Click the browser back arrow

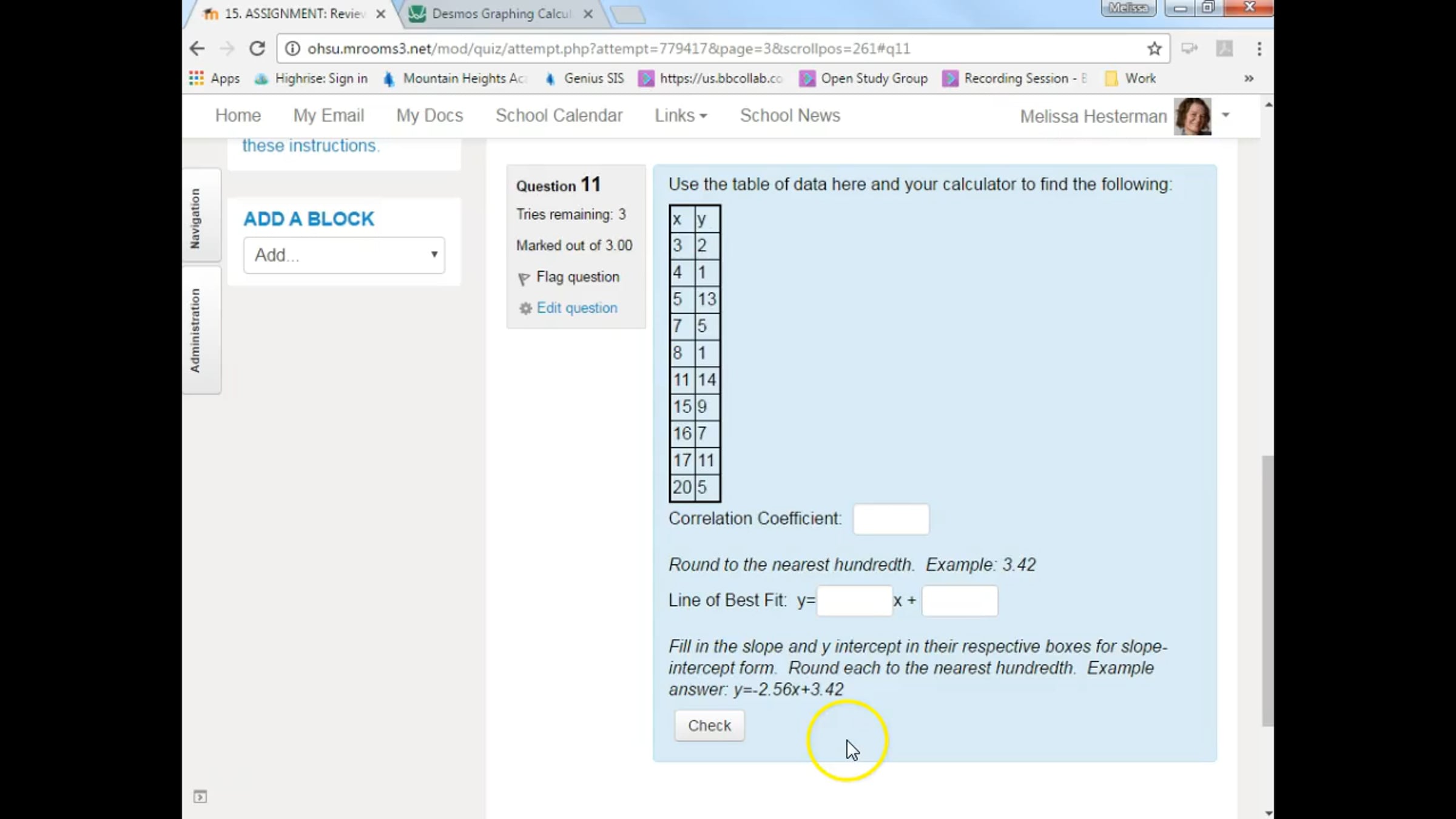pyautogui.click(x=197, y=49)
